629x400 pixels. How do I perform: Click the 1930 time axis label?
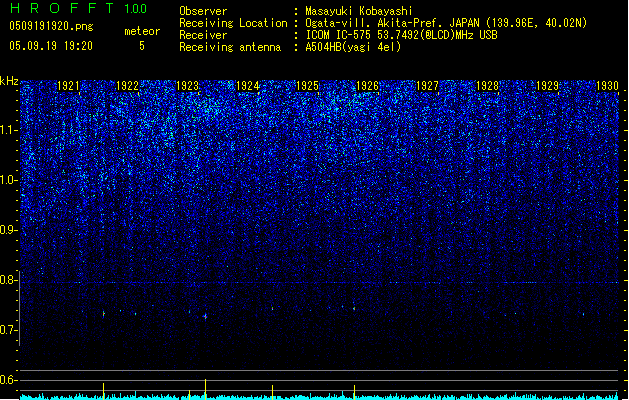607,86
